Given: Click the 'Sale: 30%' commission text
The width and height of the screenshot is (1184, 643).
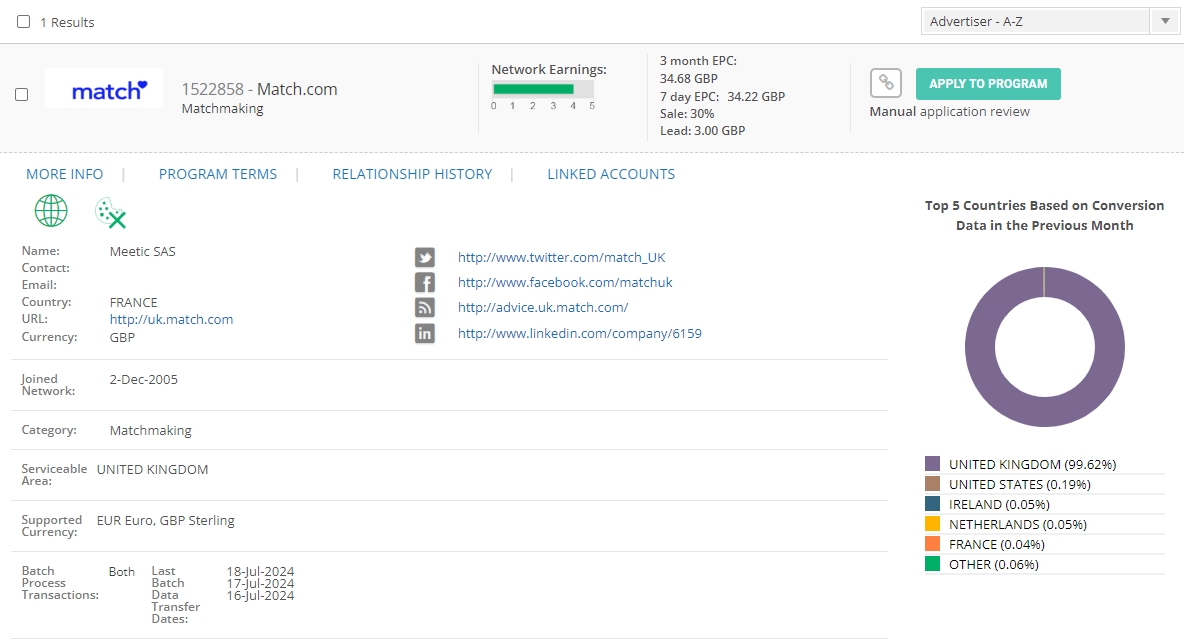Looking at the screenshot, I should click(x=687, y=114).
